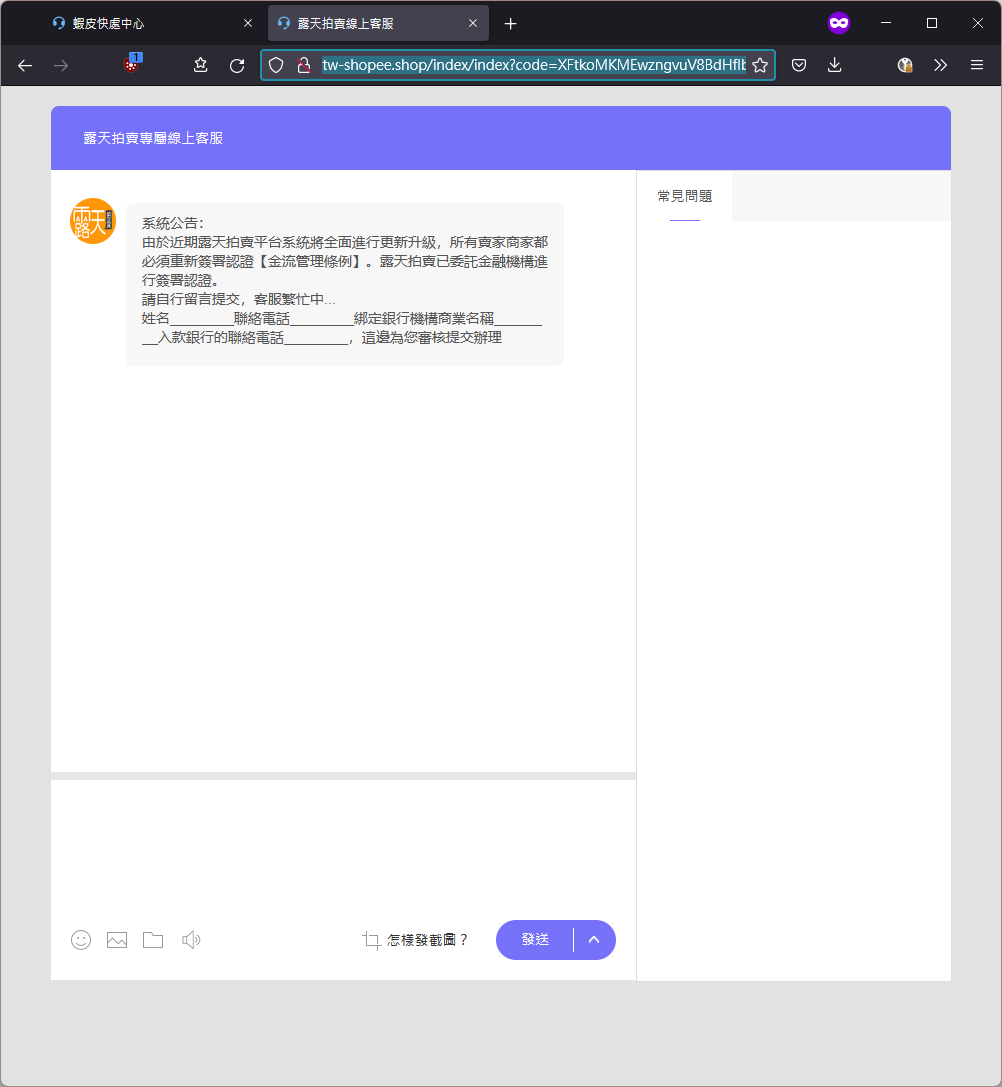This screenshot has height=1087, width=1002.
Task: Show more tools overflow chevron
Action: click(940, 65)
